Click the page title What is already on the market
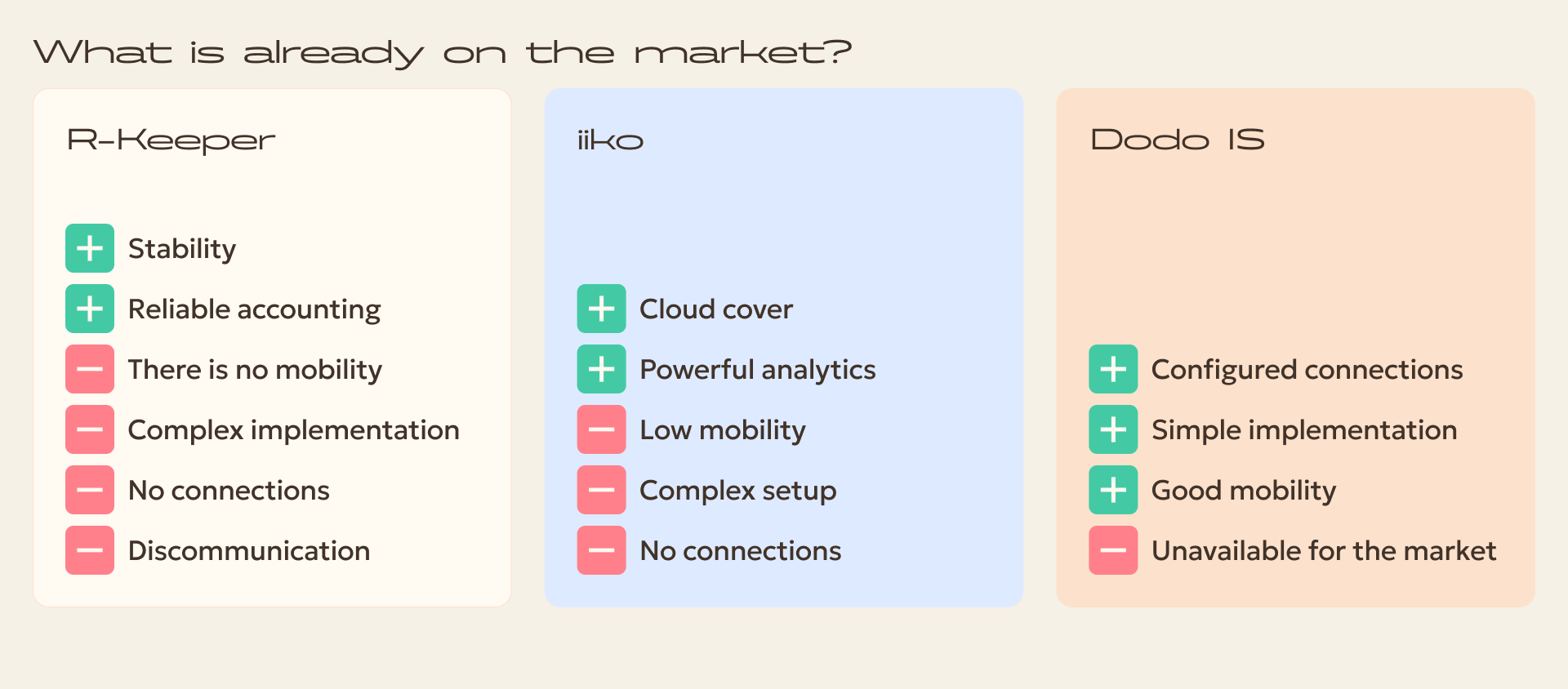The width and height of the screenshot is (1568, 689). [443, 53]
